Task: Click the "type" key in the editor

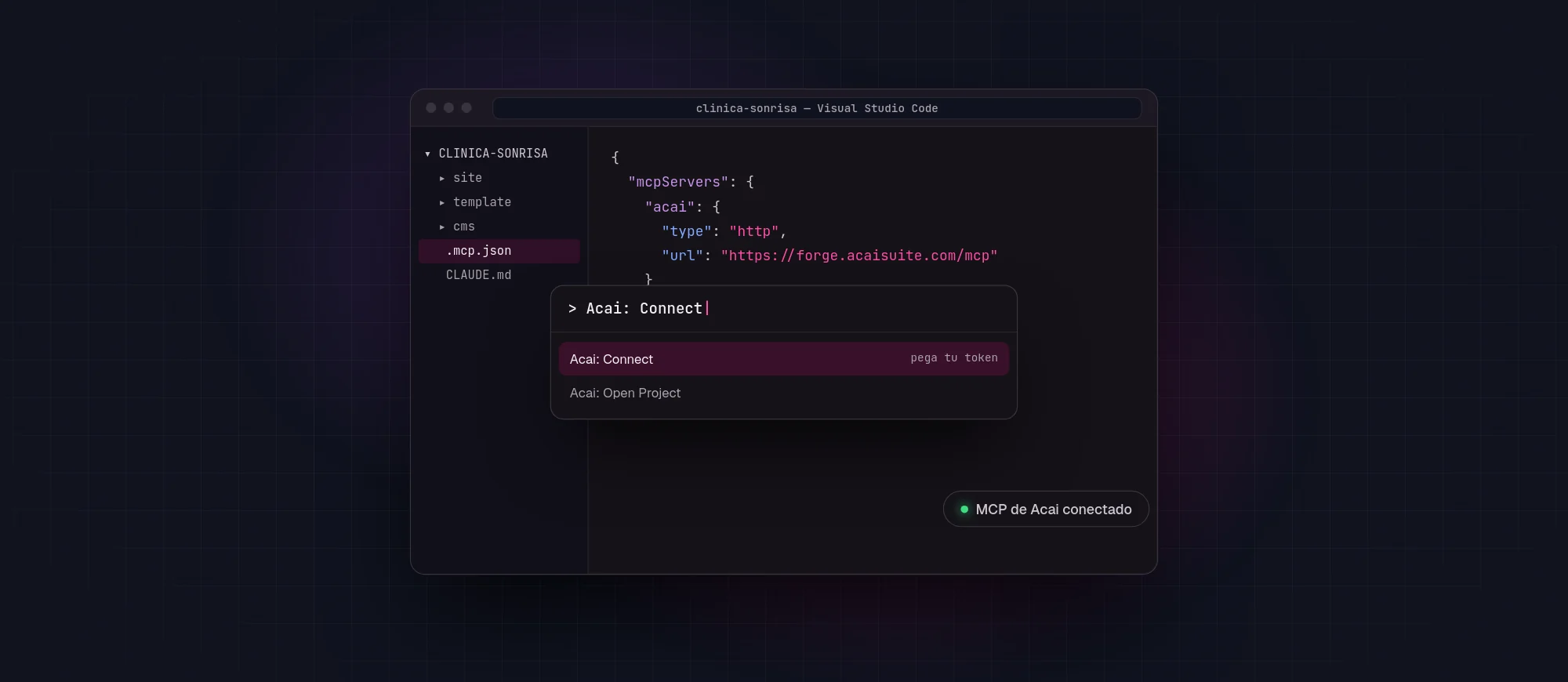Action: (x=687, y=231)
